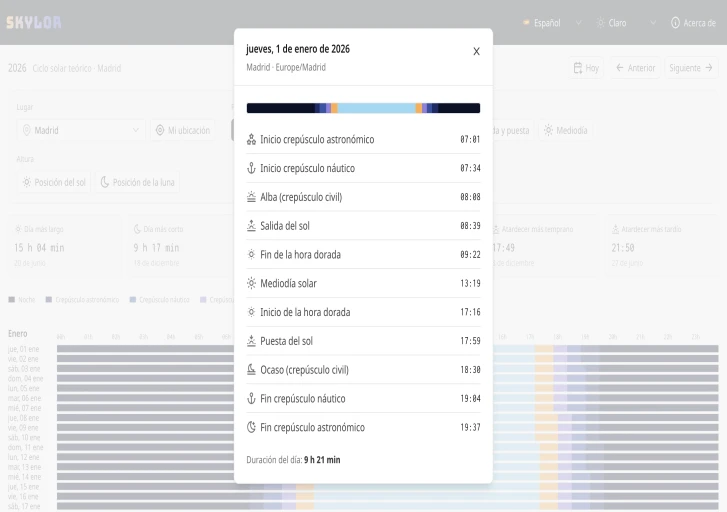Click the astronomical twilight start icon
This screenshot has width=727, height=512.
tap(251, 139)
